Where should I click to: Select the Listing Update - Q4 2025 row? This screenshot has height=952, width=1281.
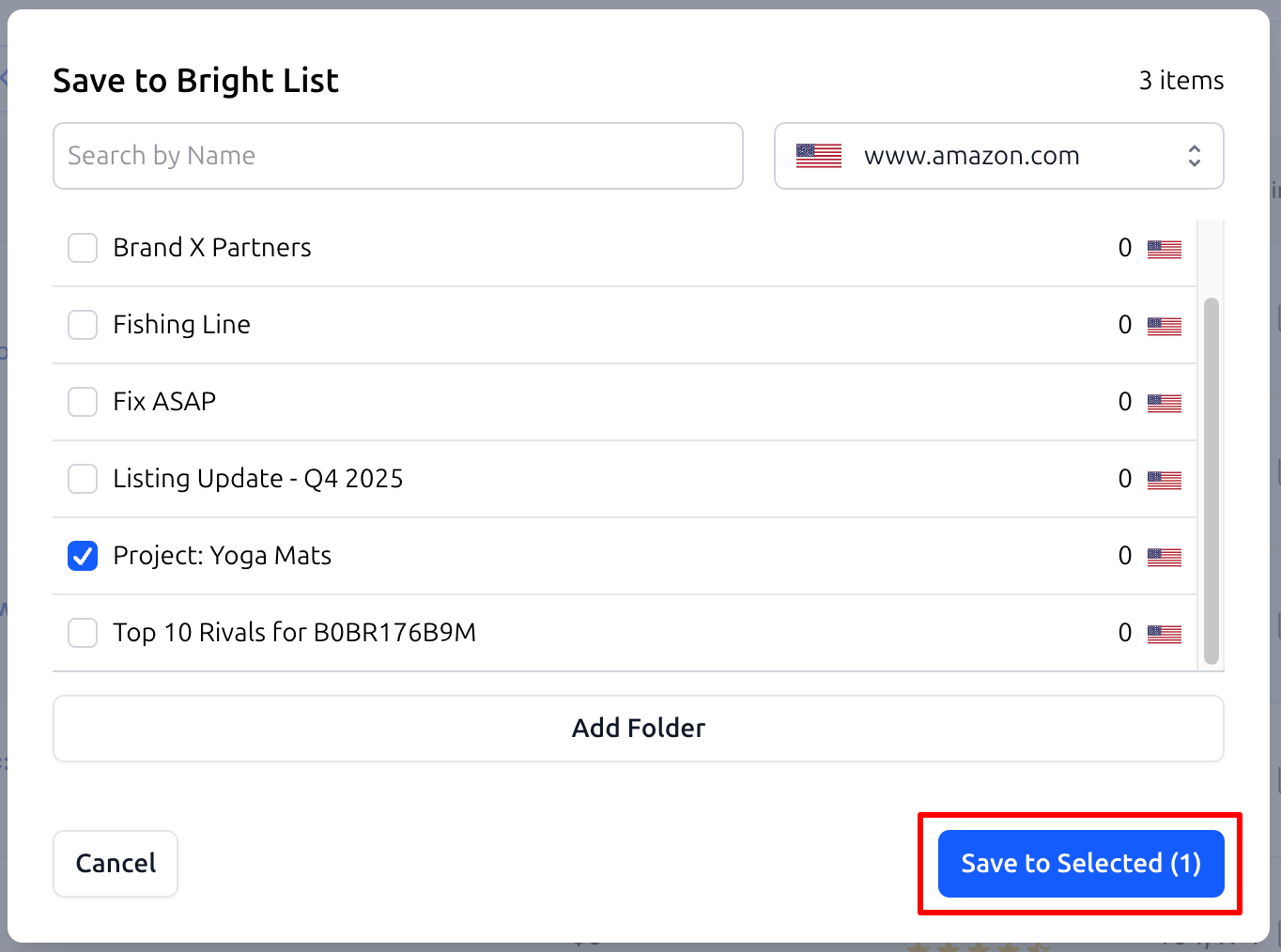pos(258,479)
